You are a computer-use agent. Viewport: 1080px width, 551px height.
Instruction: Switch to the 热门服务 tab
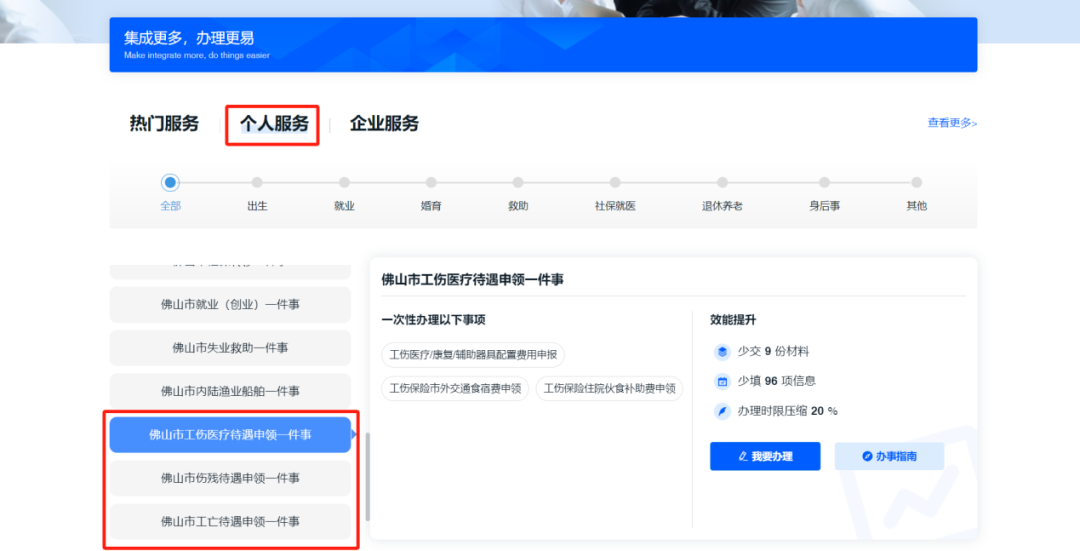click(164, 123)
